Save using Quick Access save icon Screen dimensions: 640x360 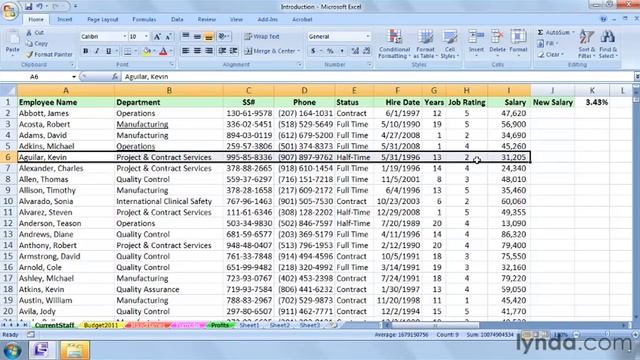coord(29,7)
